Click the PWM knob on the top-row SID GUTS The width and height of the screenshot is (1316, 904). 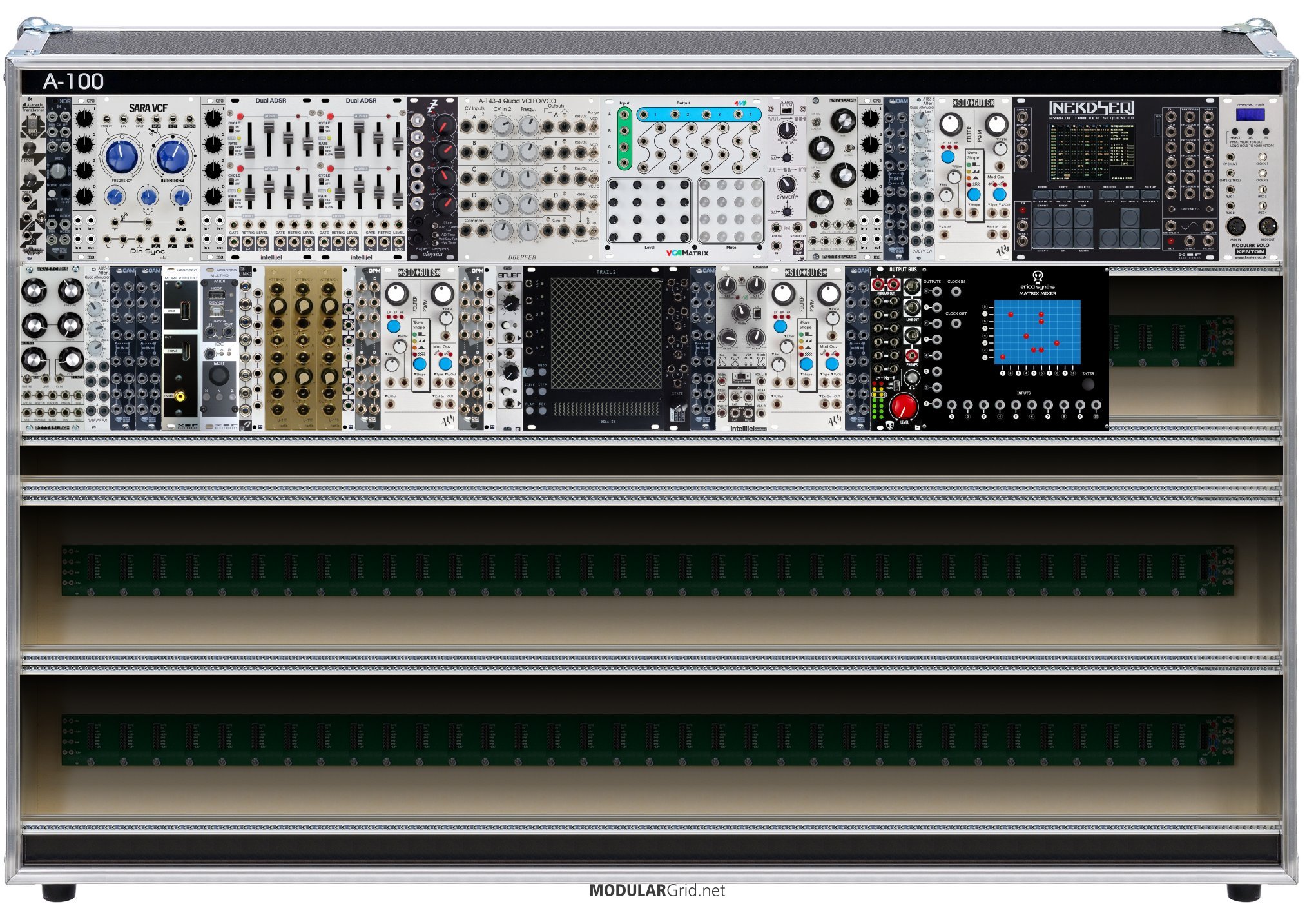point(996,124)
